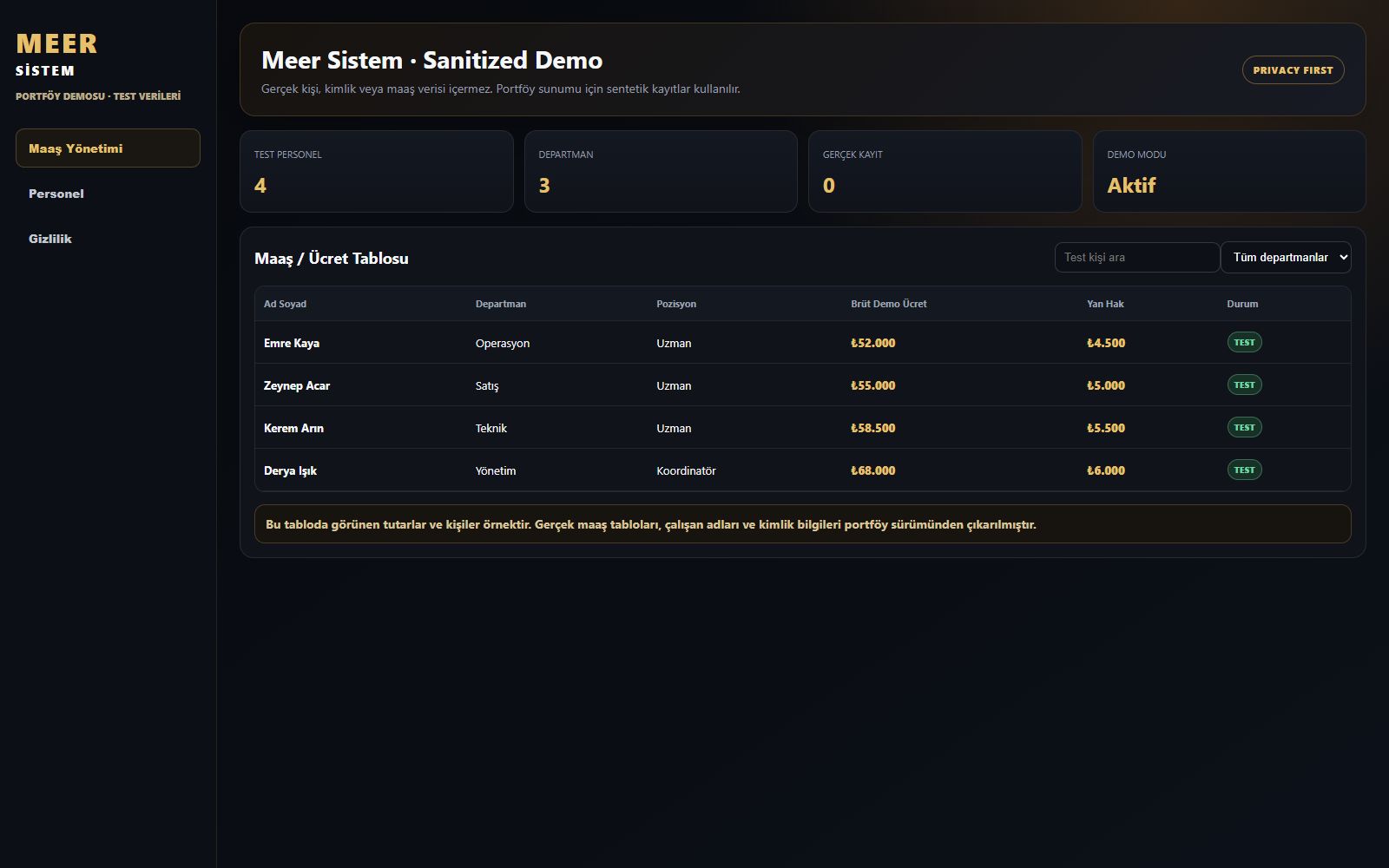The image size is (1389, 868).
Task: Select the Demo Modu Aktif card
Action: 1229,171
